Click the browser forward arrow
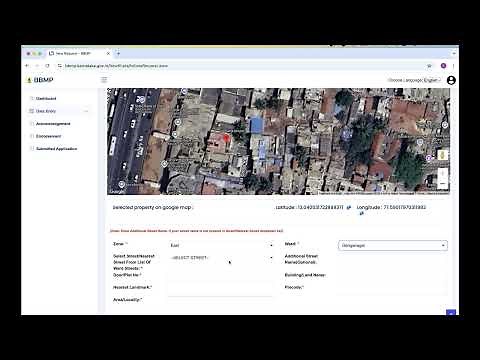The image size is (480, 360). [37, 66]
